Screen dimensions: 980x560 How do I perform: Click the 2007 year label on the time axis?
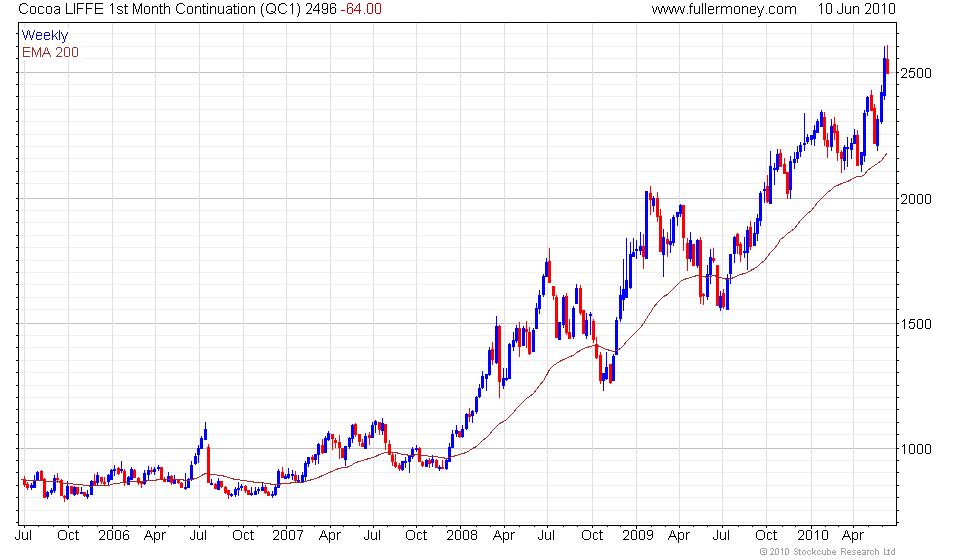288,536
